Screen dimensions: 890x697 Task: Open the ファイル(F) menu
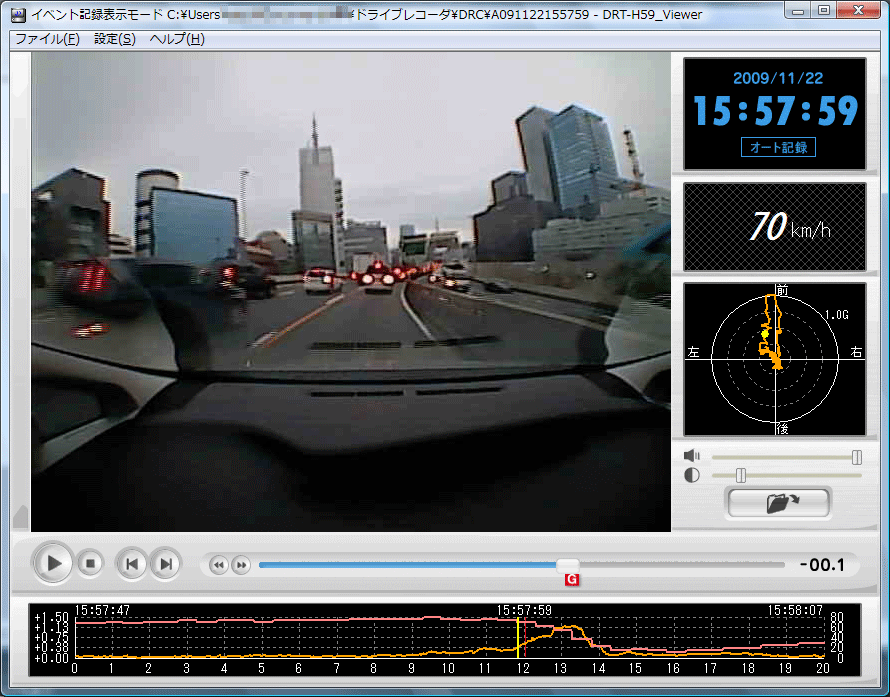click(x=47, y=39)
